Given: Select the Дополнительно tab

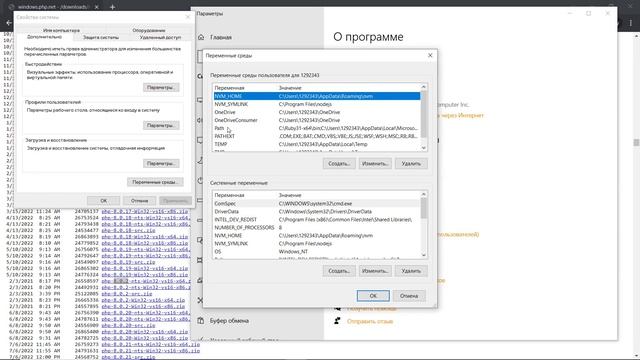Looking at the screenshot, I should pyautogui.click(x=44, y=37).
